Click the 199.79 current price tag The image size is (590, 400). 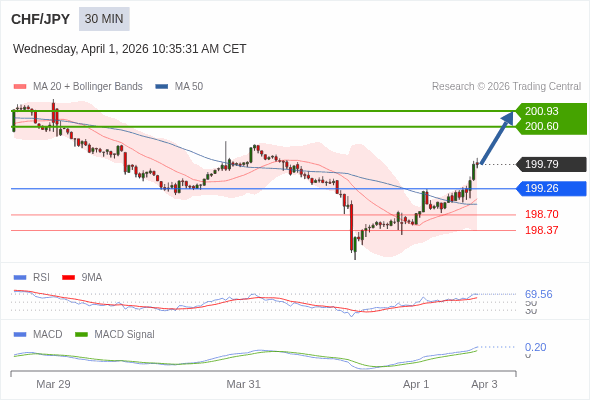coord(552,164)
